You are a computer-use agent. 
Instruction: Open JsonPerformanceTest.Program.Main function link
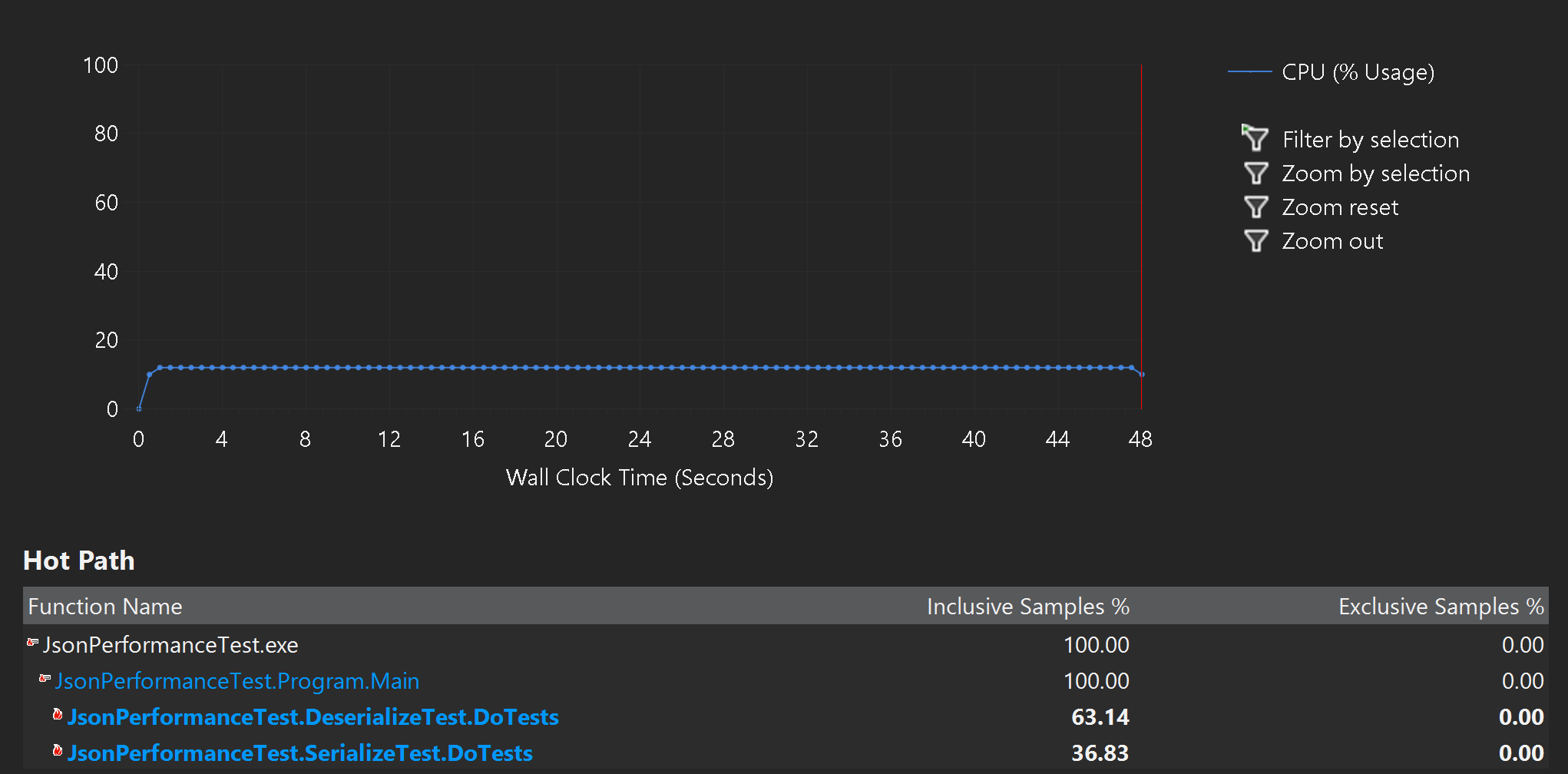[237, 681]
